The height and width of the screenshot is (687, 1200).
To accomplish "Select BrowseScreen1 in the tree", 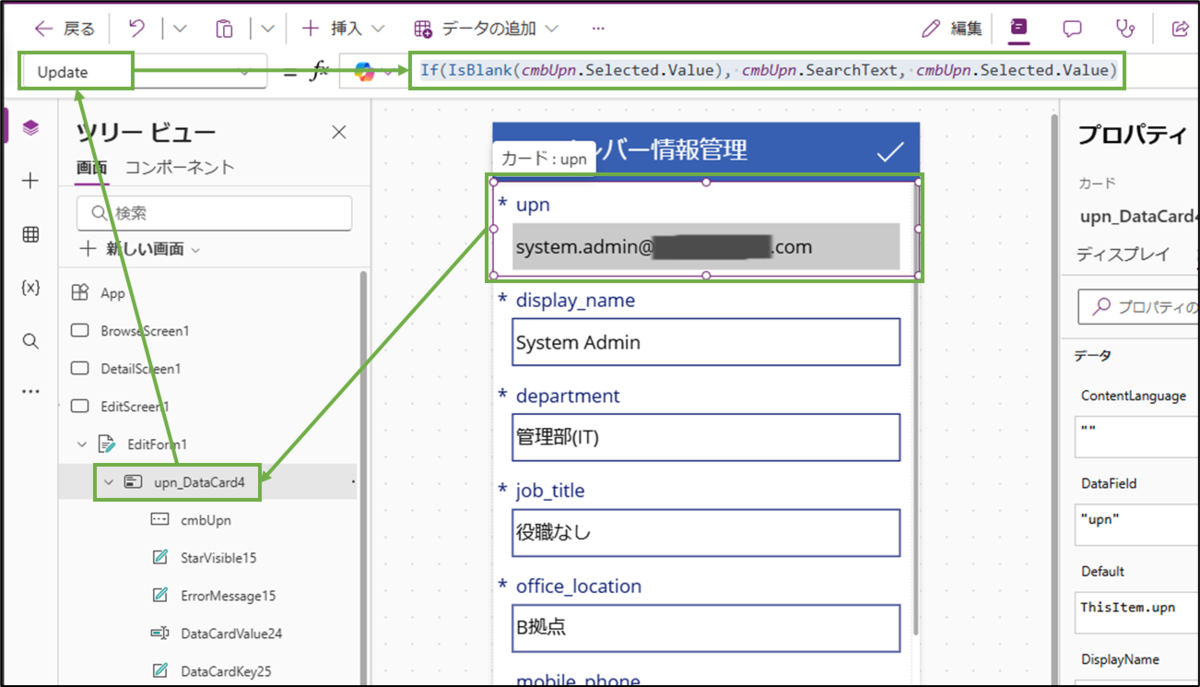I will 145,331.
